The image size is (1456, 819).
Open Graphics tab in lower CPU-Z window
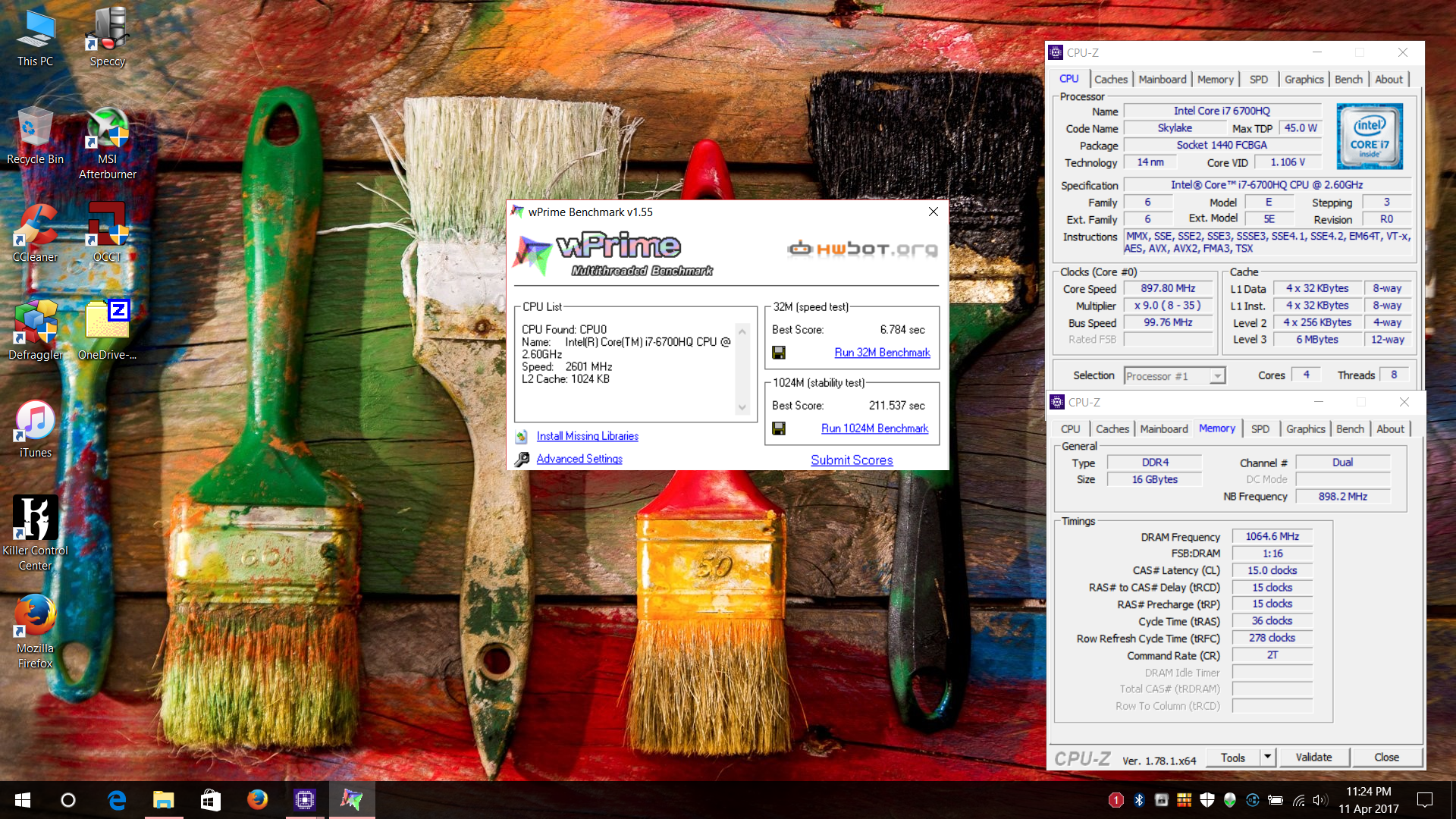pos(1306,428)
